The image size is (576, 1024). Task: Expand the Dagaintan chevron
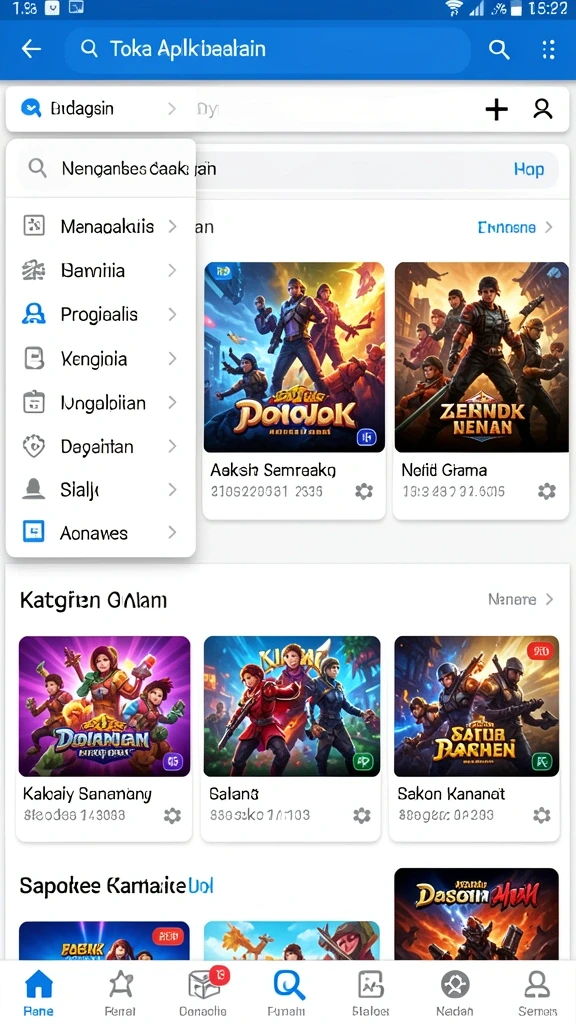point(172,447)
